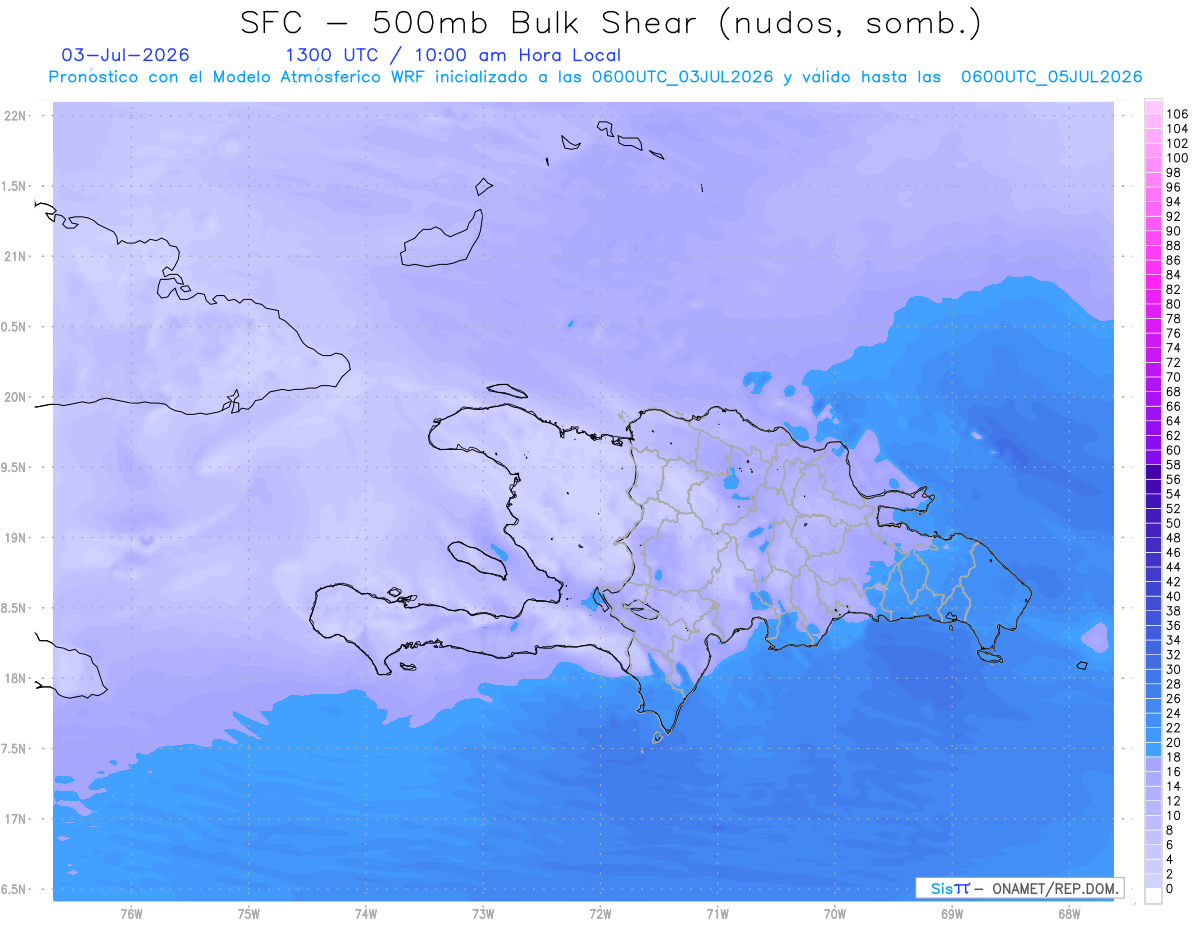Click the '18N' latitude label
This screenshot has height=927, width=1200.
click(15, 678)
